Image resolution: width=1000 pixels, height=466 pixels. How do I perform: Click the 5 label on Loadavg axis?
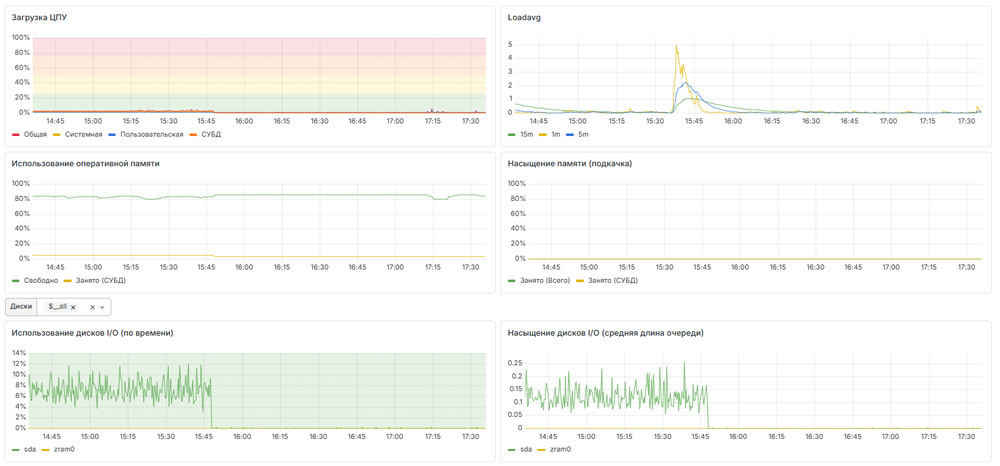(x=510, y=44)
